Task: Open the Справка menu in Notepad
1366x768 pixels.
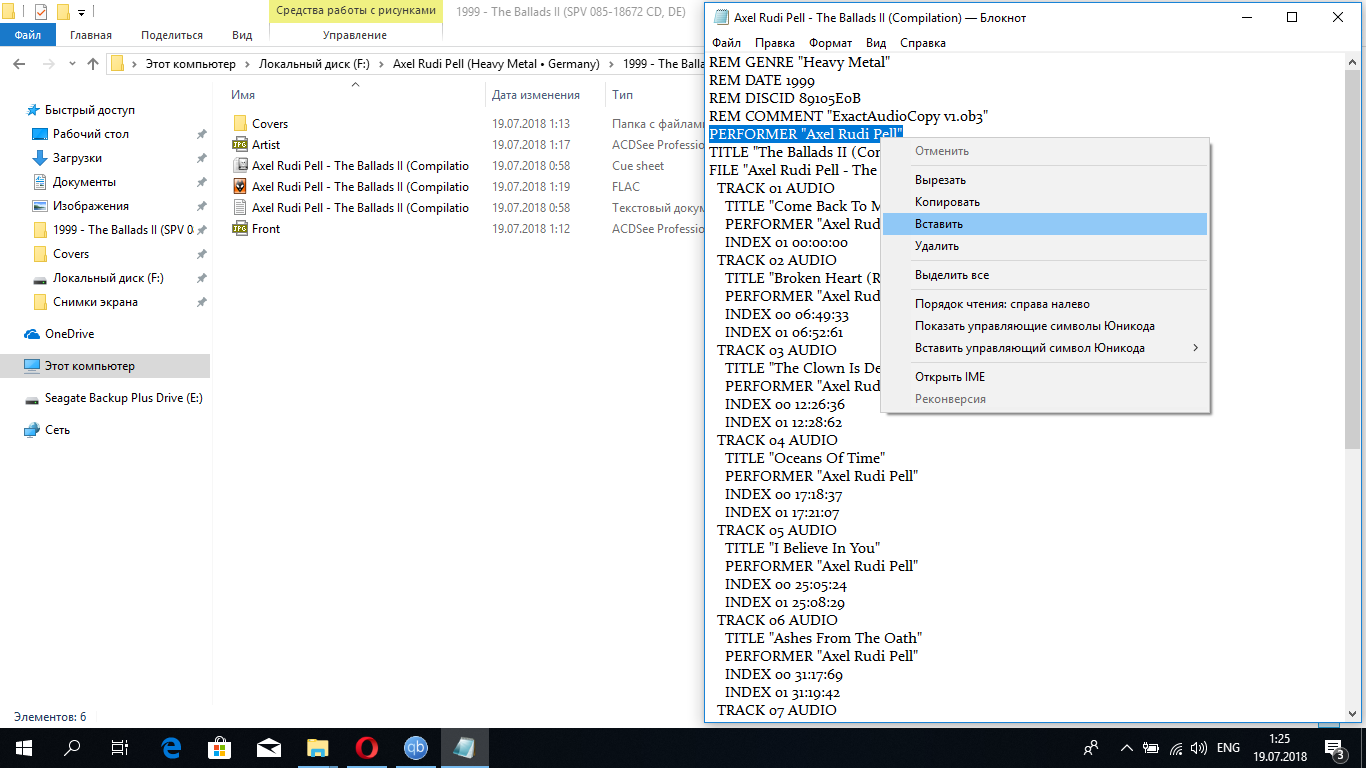Action: point(922,43)
